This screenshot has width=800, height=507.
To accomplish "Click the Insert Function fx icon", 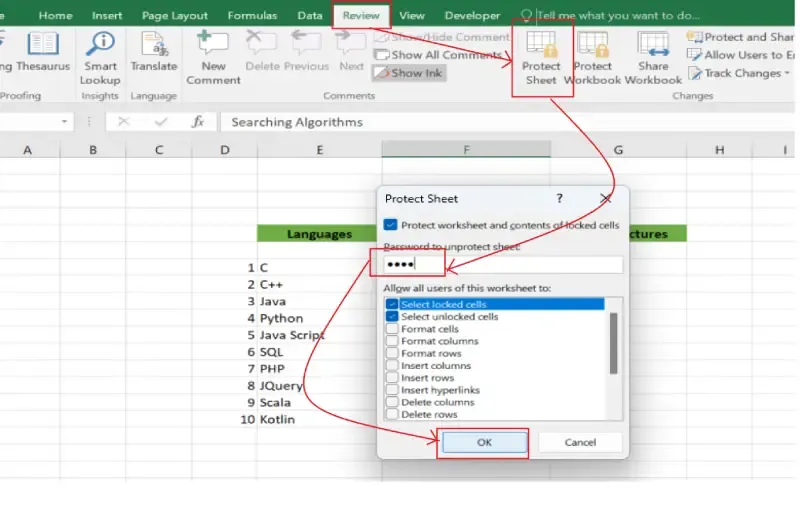I will (197, 121).
